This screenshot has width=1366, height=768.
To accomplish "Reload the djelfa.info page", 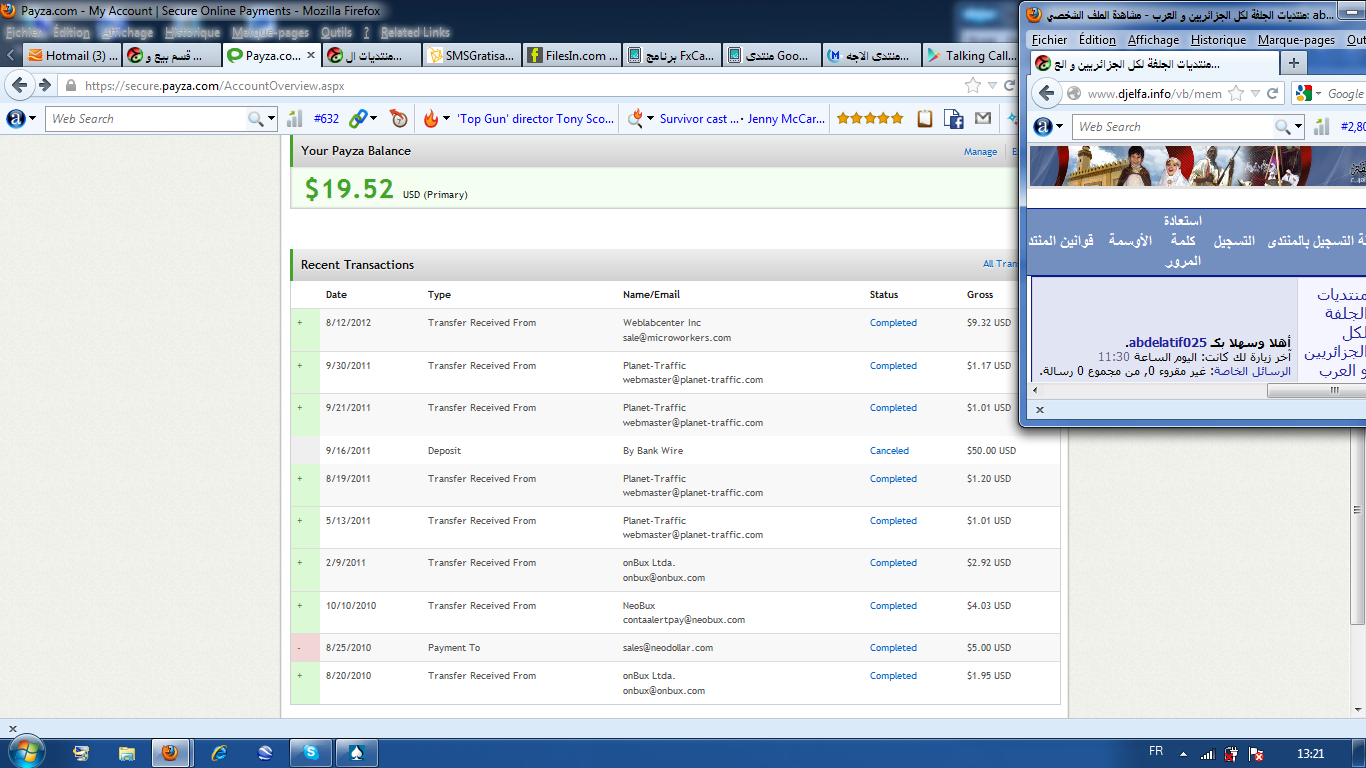I will click(x=1273, y=93).
